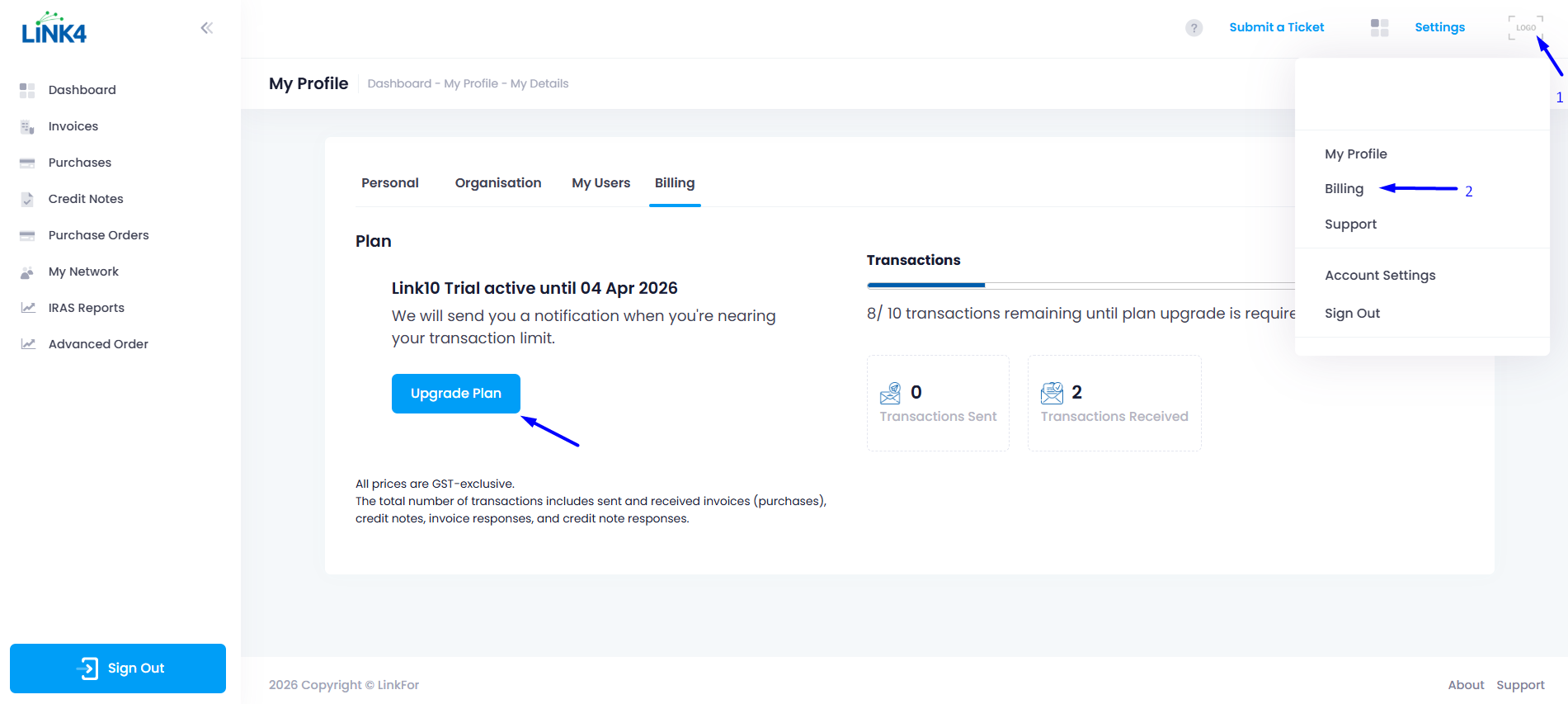Open the About footer link

(1465, 685)
